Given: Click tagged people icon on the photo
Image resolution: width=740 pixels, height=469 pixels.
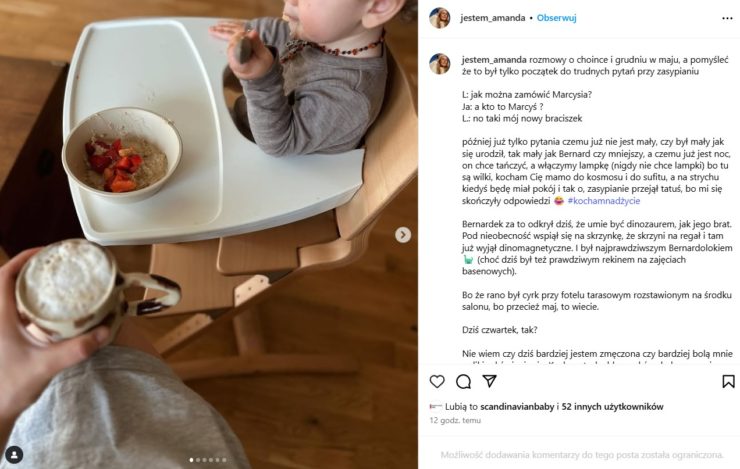Looking at the screenshot, I should coord(15,455).
